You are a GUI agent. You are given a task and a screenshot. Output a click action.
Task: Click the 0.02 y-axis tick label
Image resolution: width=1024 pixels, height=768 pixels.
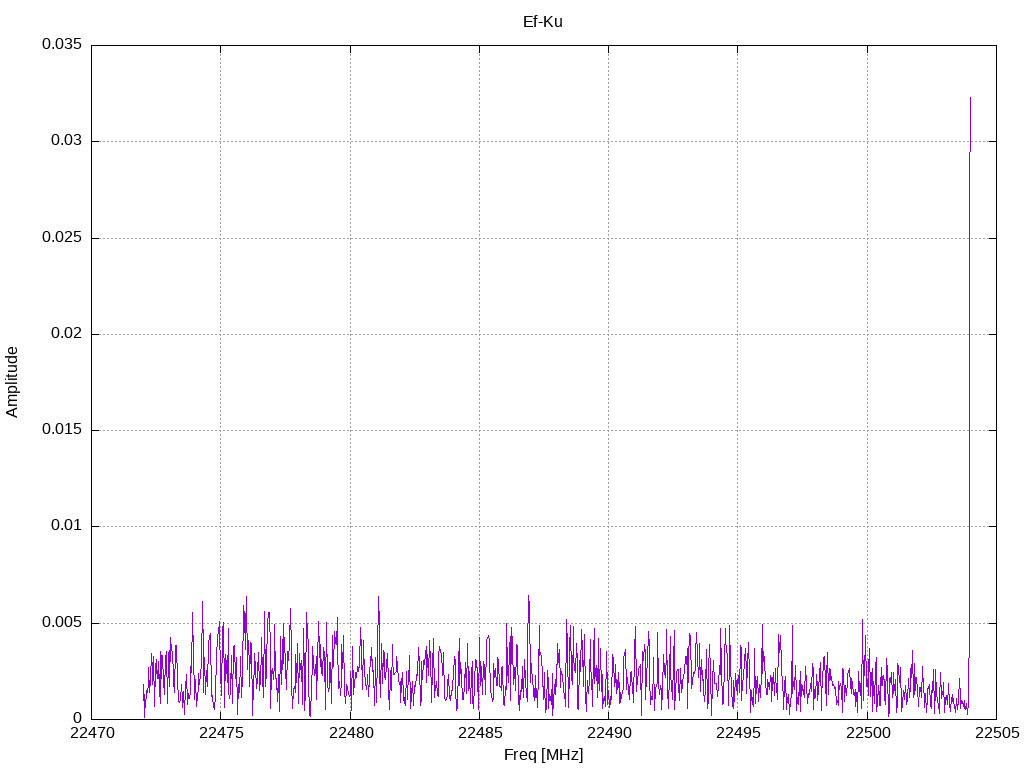click(x=67, y=333)
